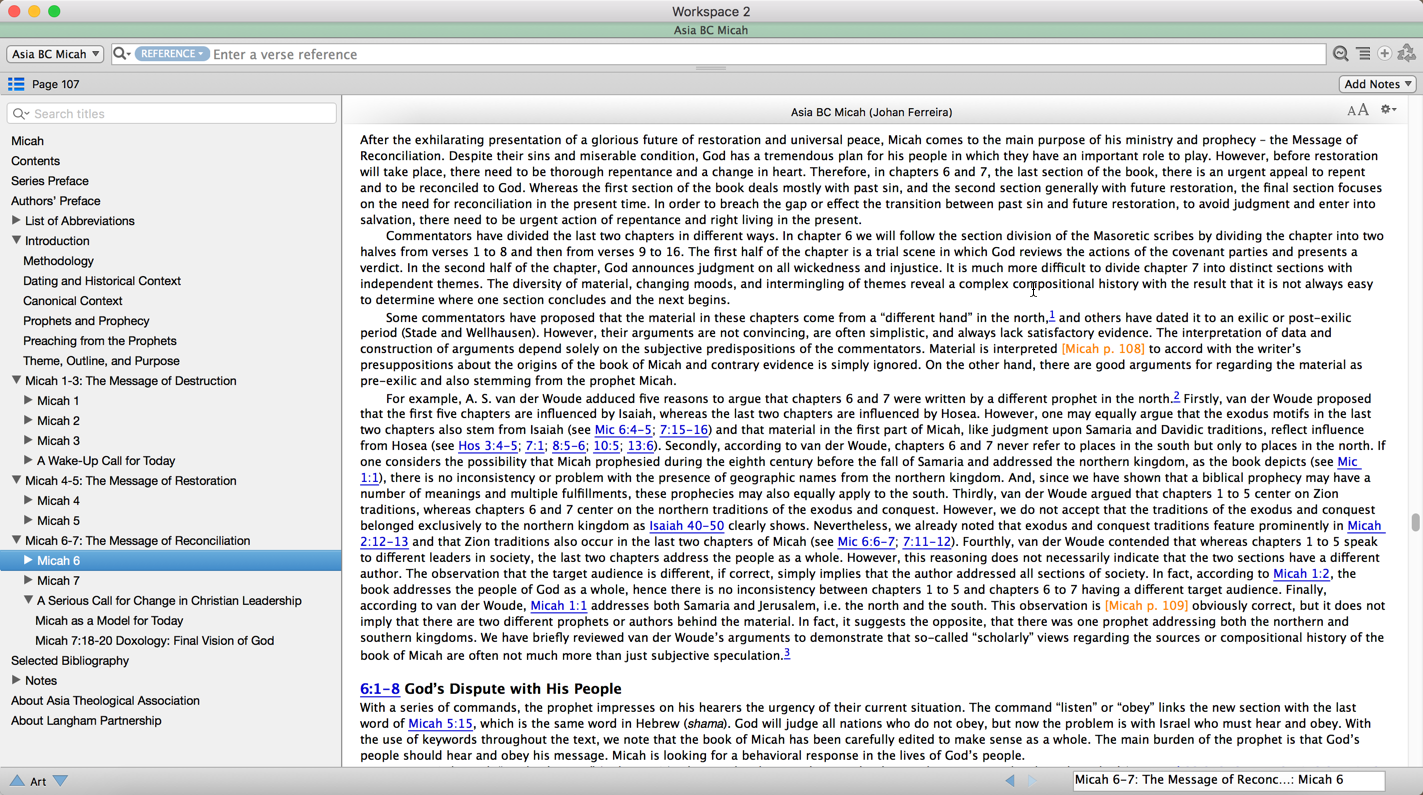The height and width of the screenshot is (795, 1423).
Task: Open the Asia BC Micah module dropdown
Action: click(55, 54)
